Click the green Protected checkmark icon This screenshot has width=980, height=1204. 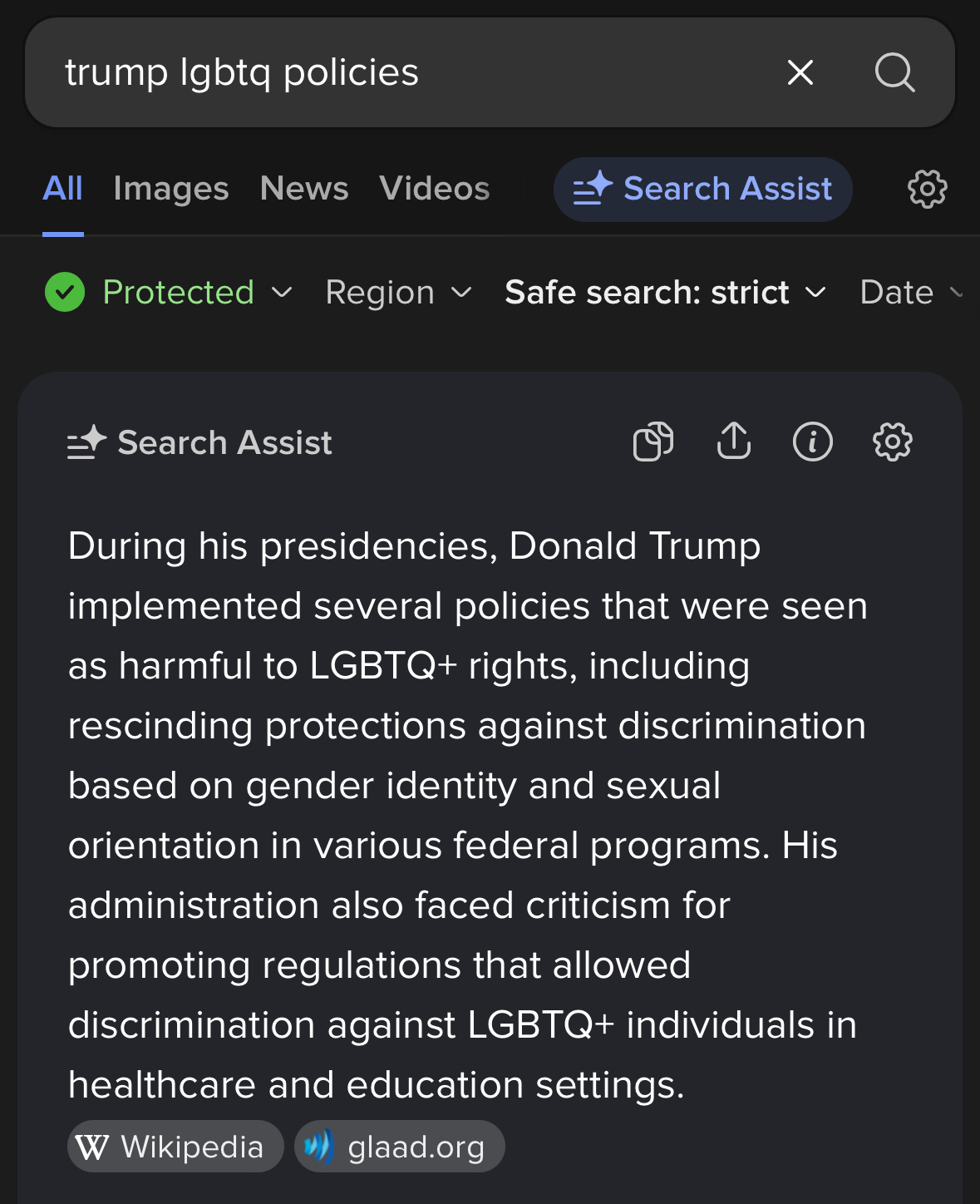[65, 293]
